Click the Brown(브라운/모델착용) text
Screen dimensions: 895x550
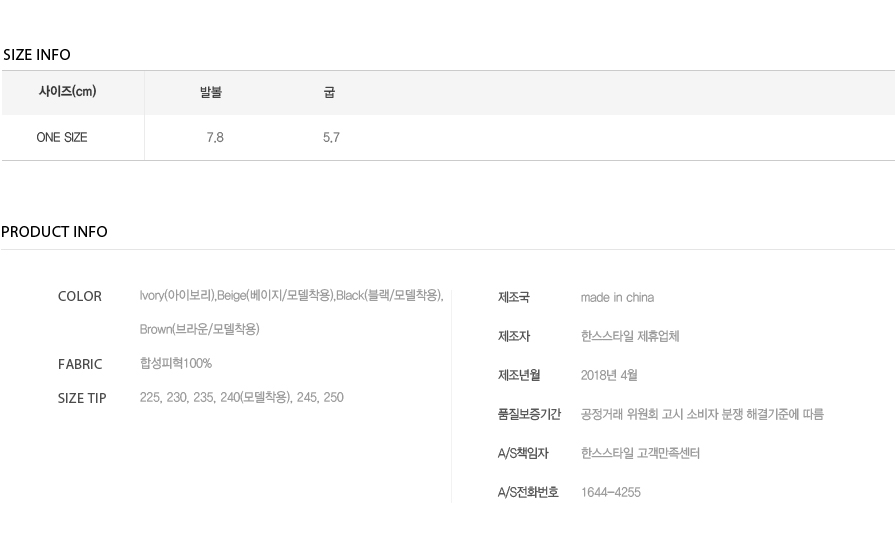[200, 329]
